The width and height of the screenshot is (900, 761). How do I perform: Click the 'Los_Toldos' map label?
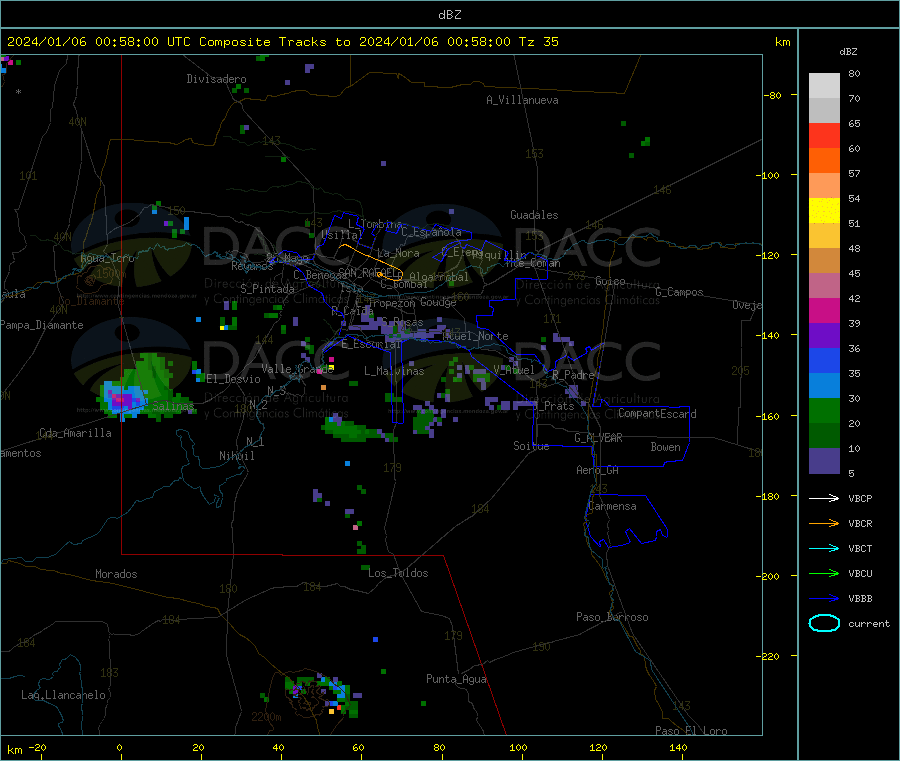(398, 573)
